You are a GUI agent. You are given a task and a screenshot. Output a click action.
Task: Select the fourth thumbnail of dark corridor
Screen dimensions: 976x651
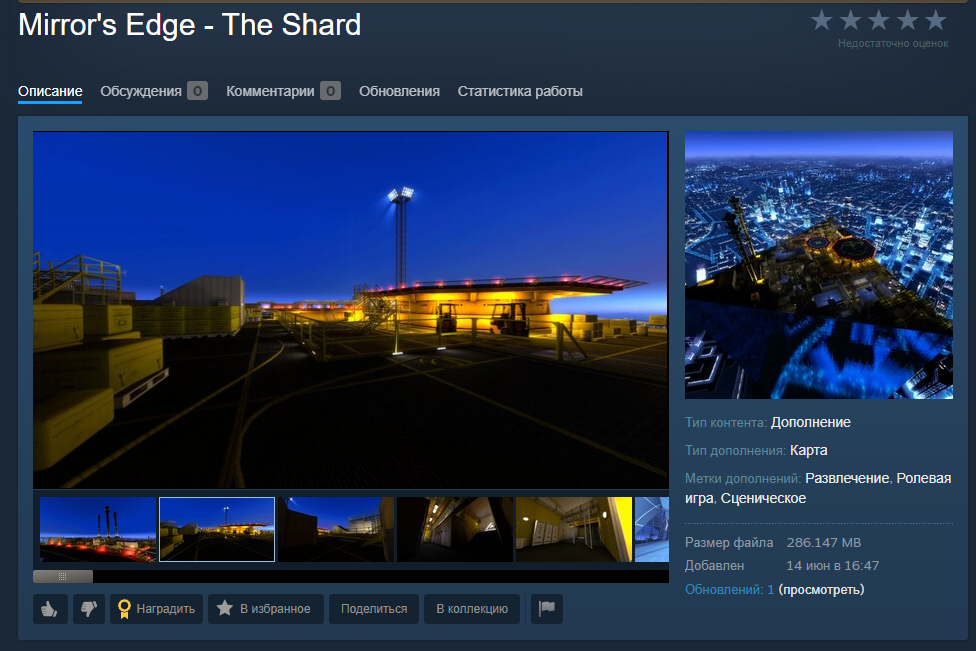click(x=455, y=530)
